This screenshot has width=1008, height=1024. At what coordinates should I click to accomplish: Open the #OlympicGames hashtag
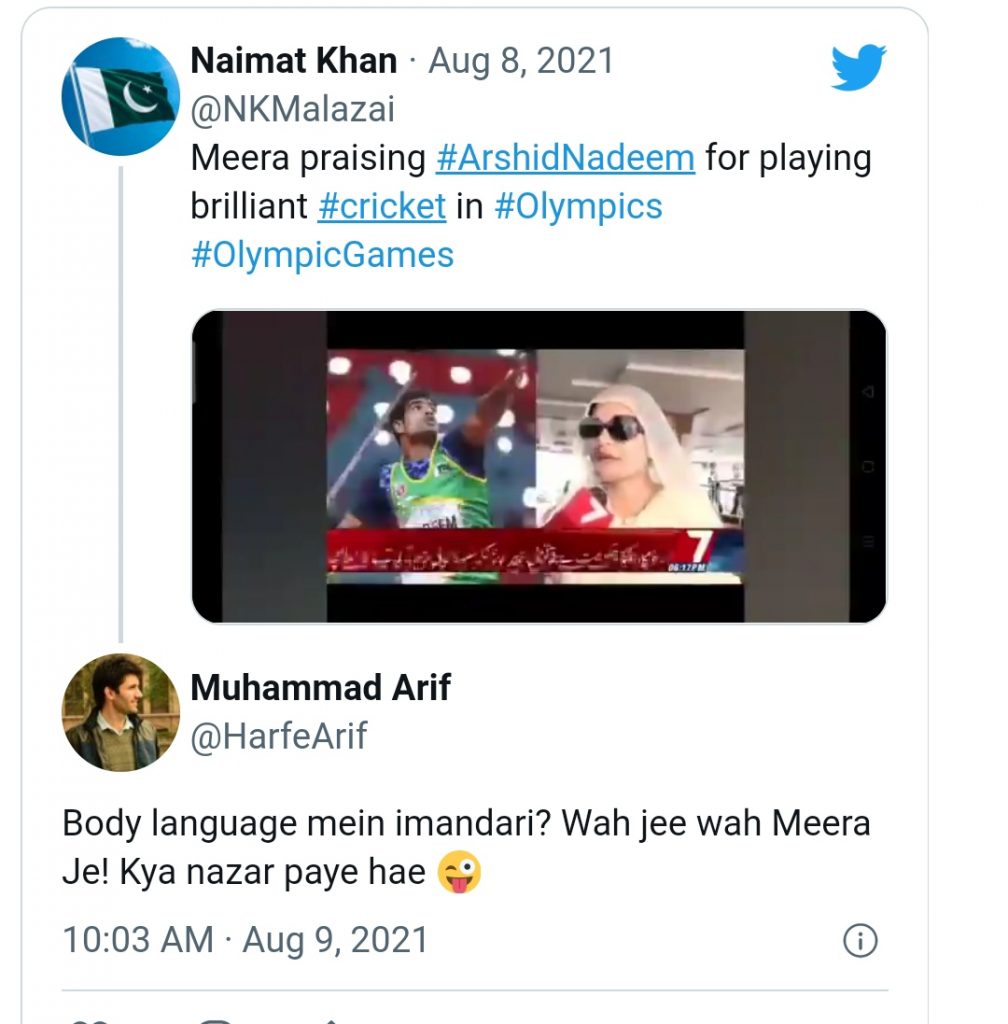pyautogui.click(x=323, y=255)
